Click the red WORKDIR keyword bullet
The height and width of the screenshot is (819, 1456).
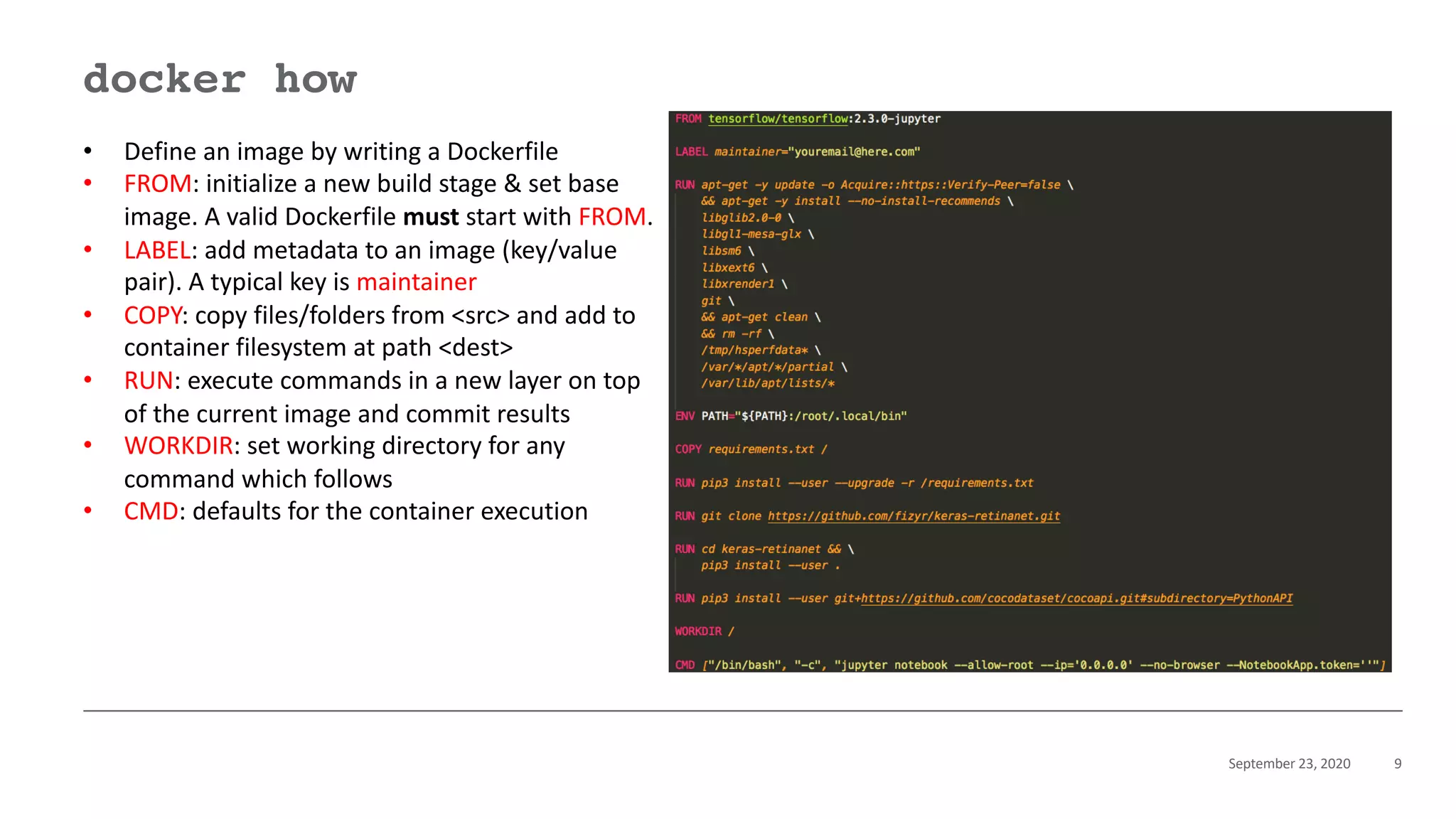pos(178,446)
